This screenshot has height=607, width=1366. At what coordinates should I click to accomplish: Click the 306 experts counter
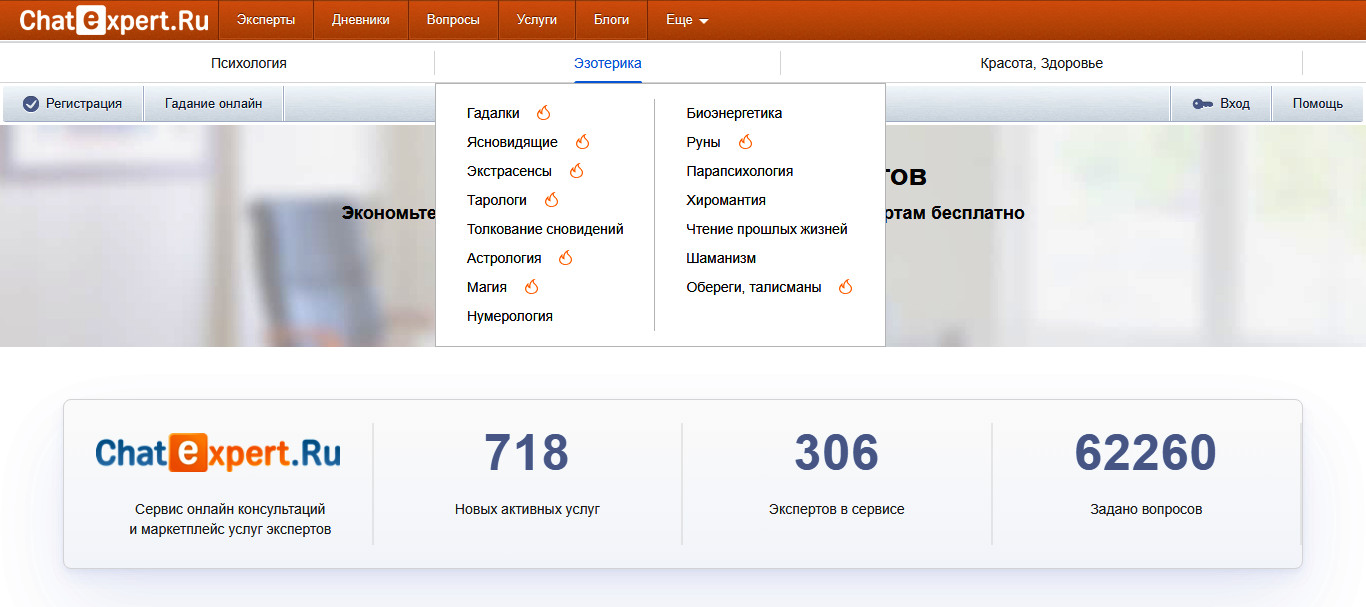[837, 453]
